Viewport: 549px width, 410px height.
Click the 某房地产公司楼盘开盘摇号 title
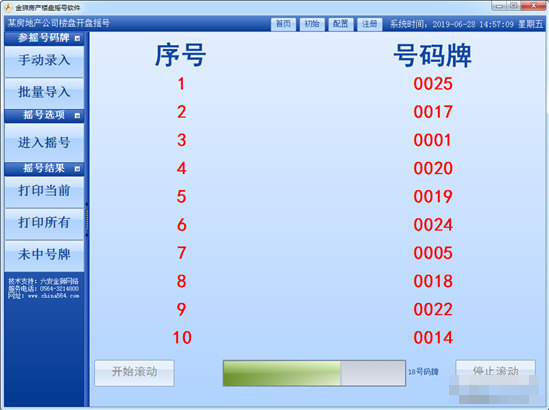58,23
